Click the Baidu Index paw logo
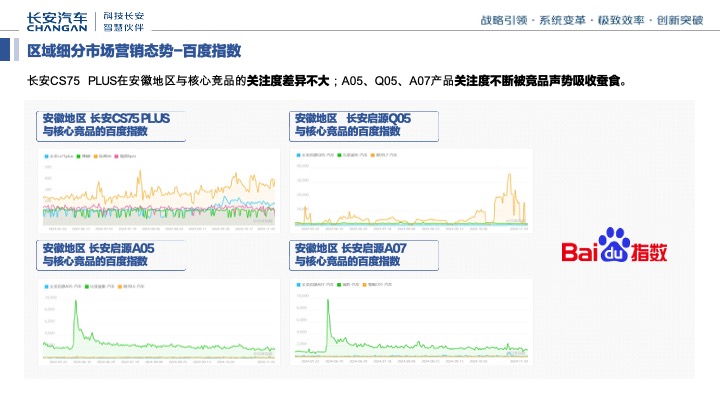Image resolution: width=720 pixels, height=405 pixels. (x=614, y=244)
